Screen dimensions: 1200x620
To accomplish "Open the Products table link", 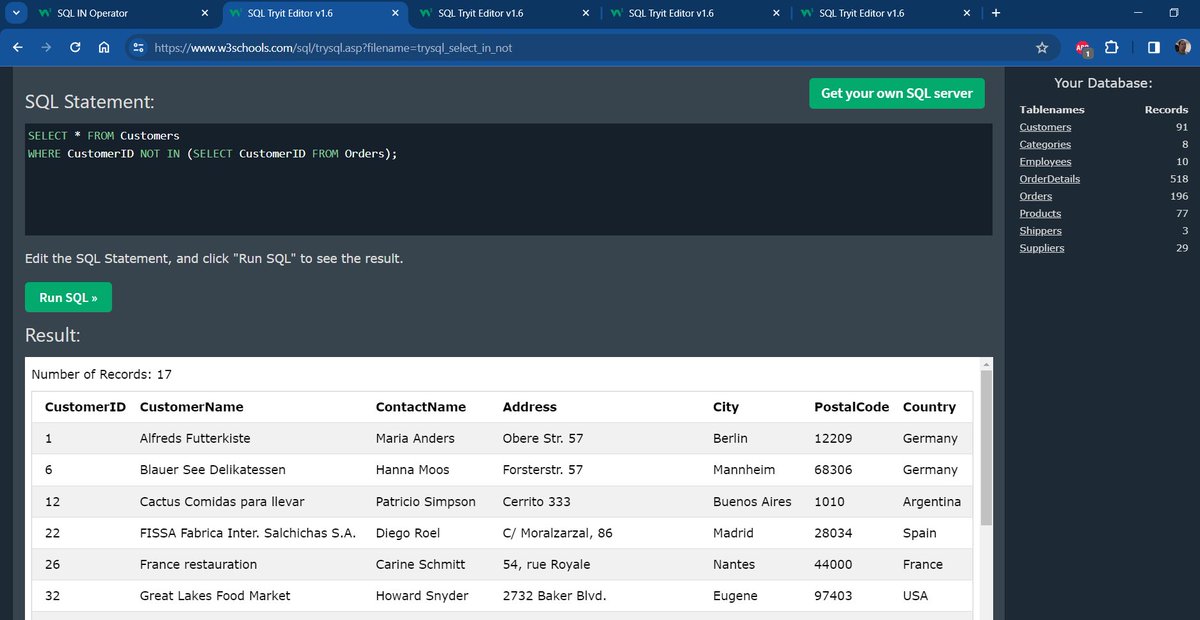I will pos(1039,213).
